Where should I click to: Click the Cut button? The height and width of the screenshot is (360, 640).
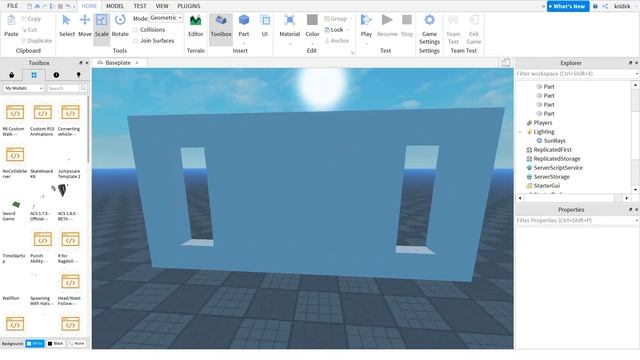pos(29,30)
